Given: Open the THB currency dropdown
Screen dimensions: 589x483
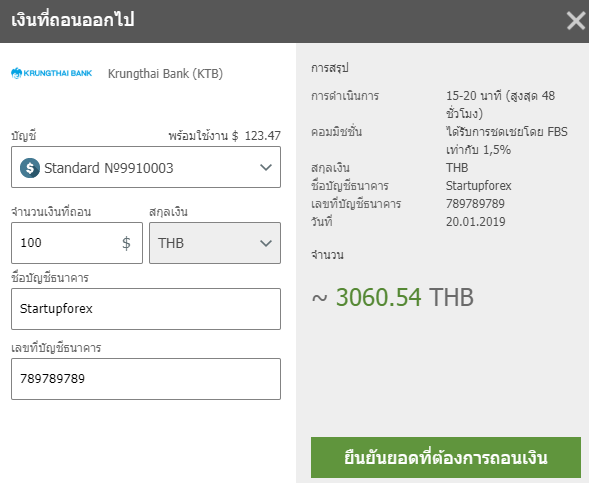Looking at the screenshot, I should 215,243.
